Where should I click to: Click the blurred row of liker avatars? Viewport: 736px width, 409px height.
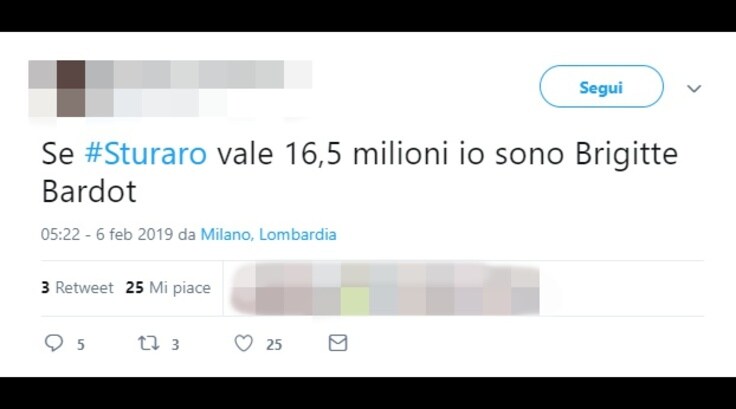(385, 289)
